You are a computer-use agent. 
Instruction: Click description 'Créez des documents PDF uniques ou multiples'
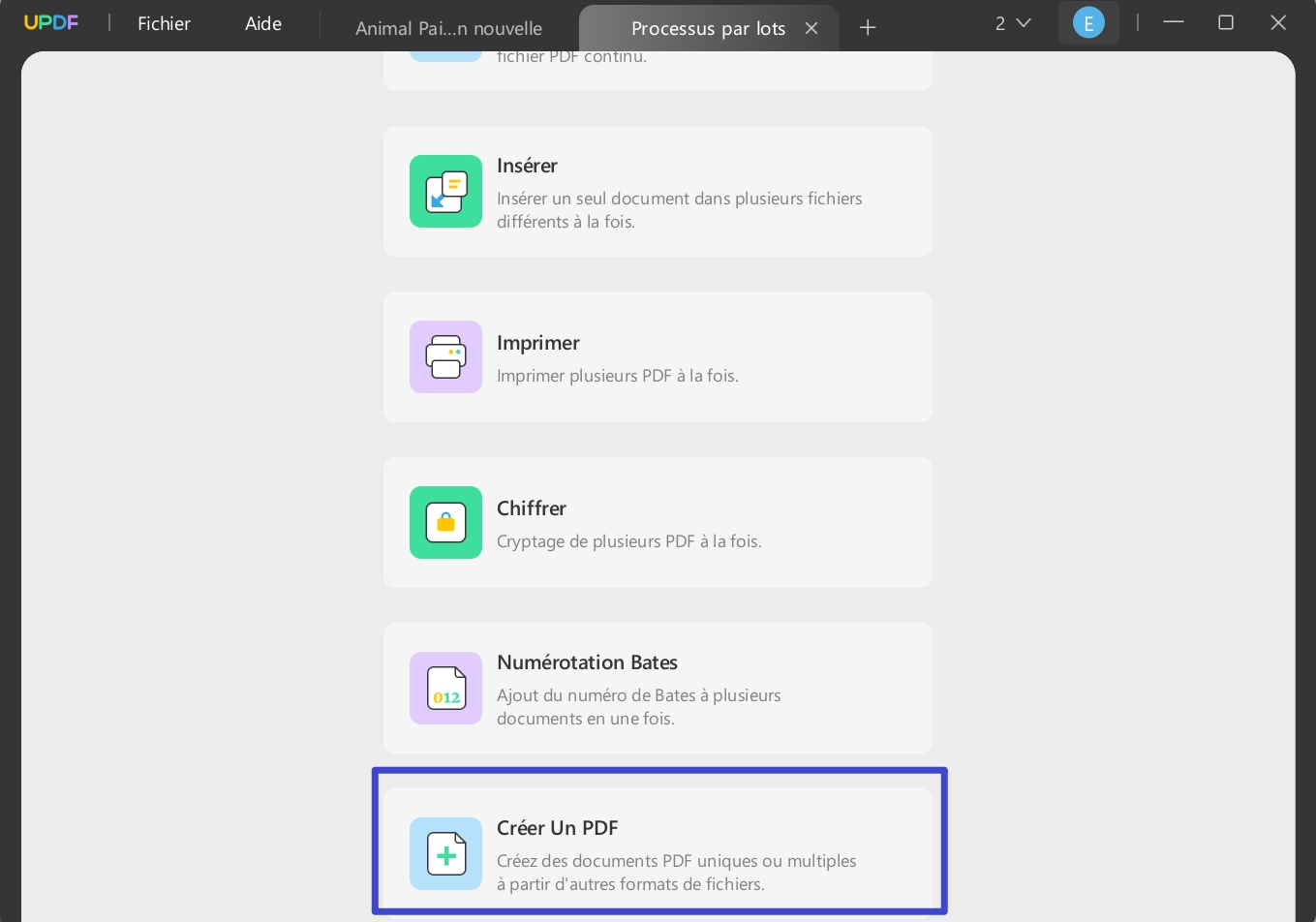677,861
